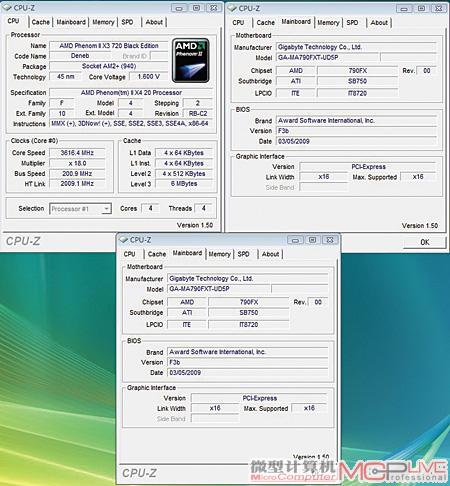Image resolution: width=450 pixels, height=486 pixels.
Task: Open Memory tab in top-right CPU-Z window
Action: 328,23
